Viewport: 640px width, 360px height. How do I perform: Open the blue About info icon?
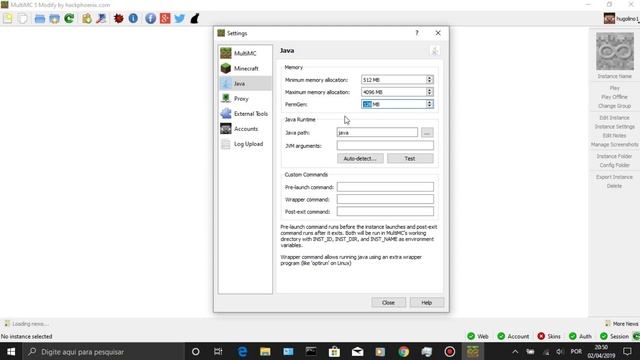[x=133, y=18]
